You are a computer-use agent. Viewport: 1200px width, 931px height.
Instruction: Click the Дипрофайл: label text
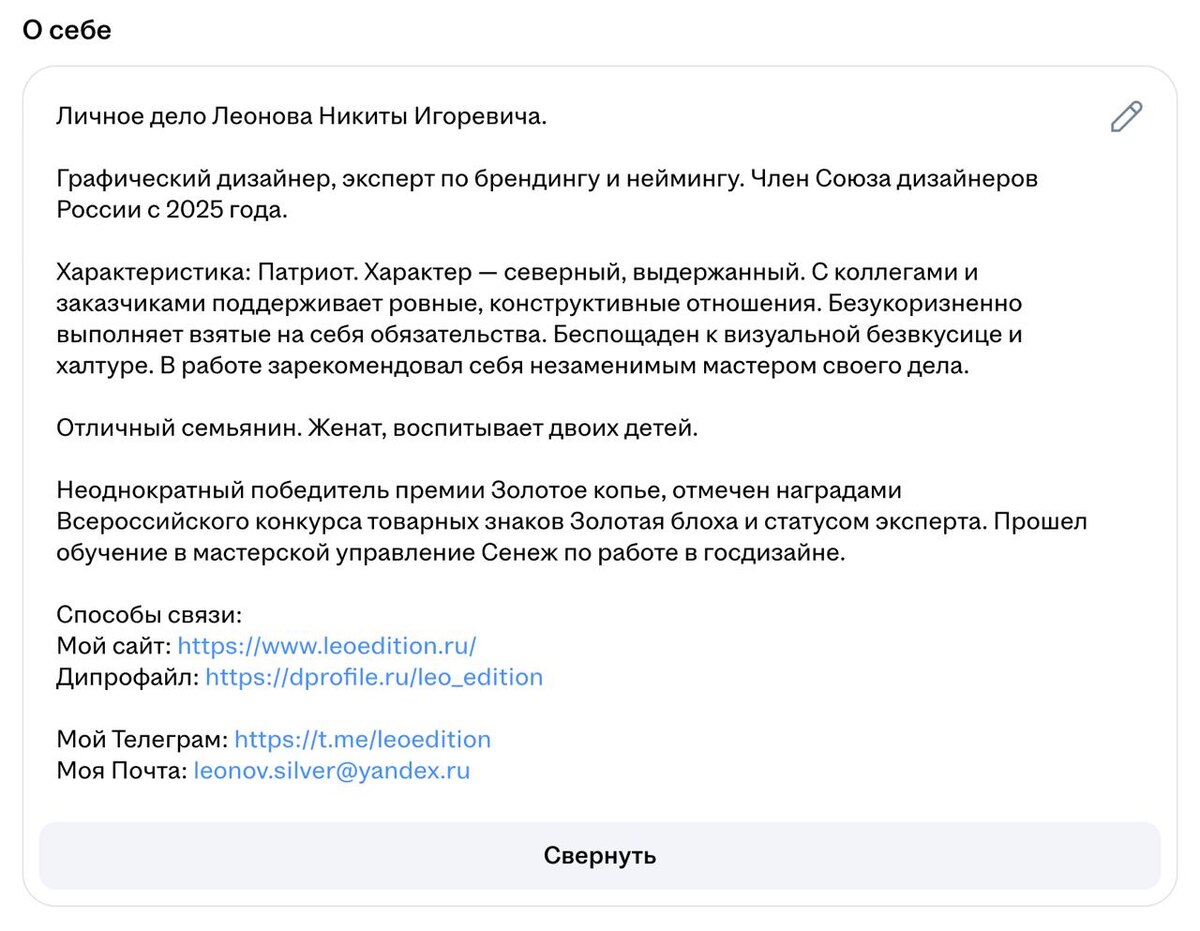pyautogui.click(x=128, y=677)
